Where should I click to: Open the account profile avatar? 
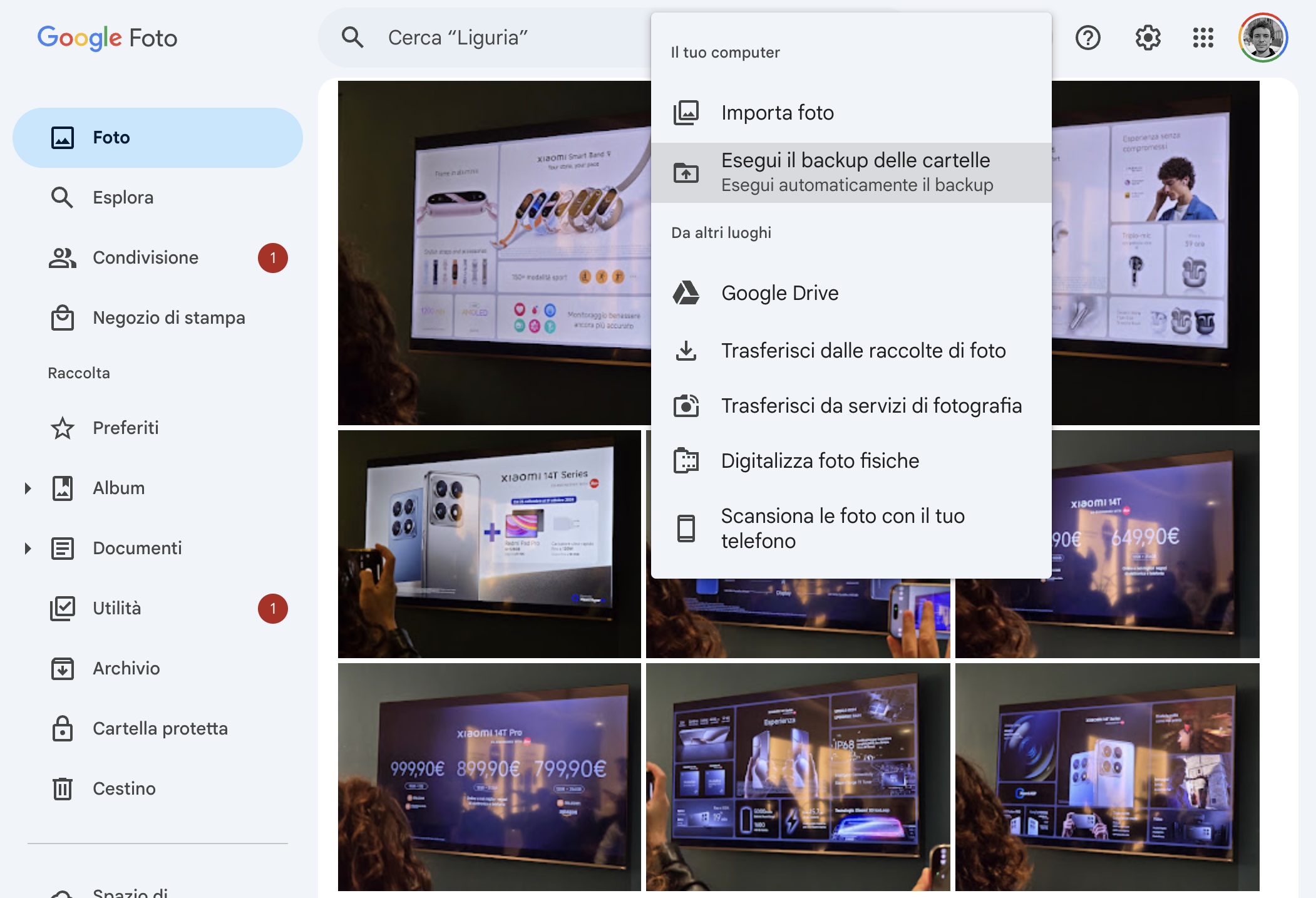(x=1263, y=38)
